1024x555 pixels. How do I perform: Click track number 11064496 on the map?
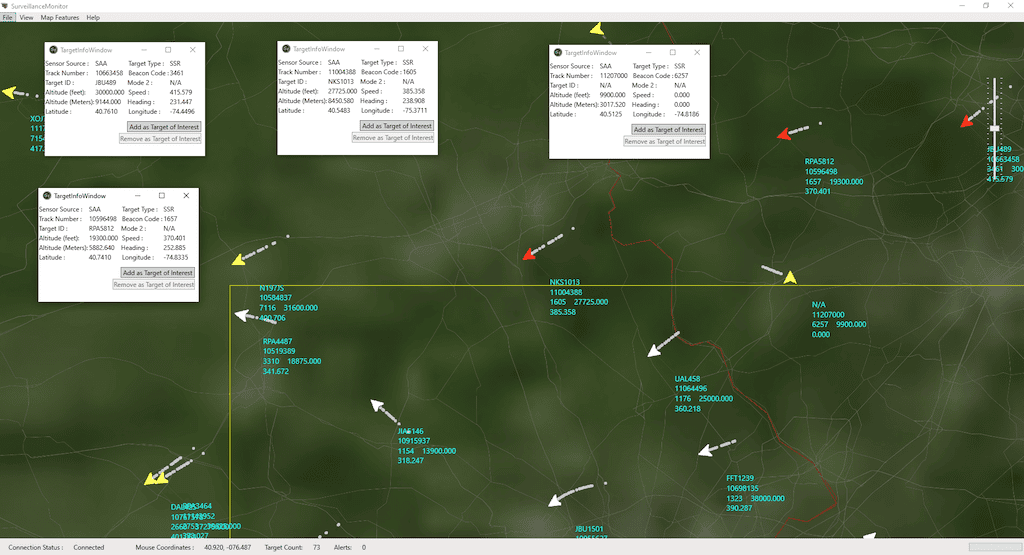tap(691, 388)
